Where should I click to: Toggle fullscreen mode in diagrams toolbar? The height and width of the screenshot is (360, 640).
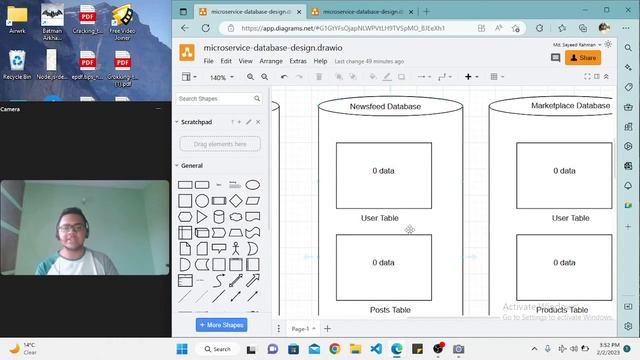point(587,76)
